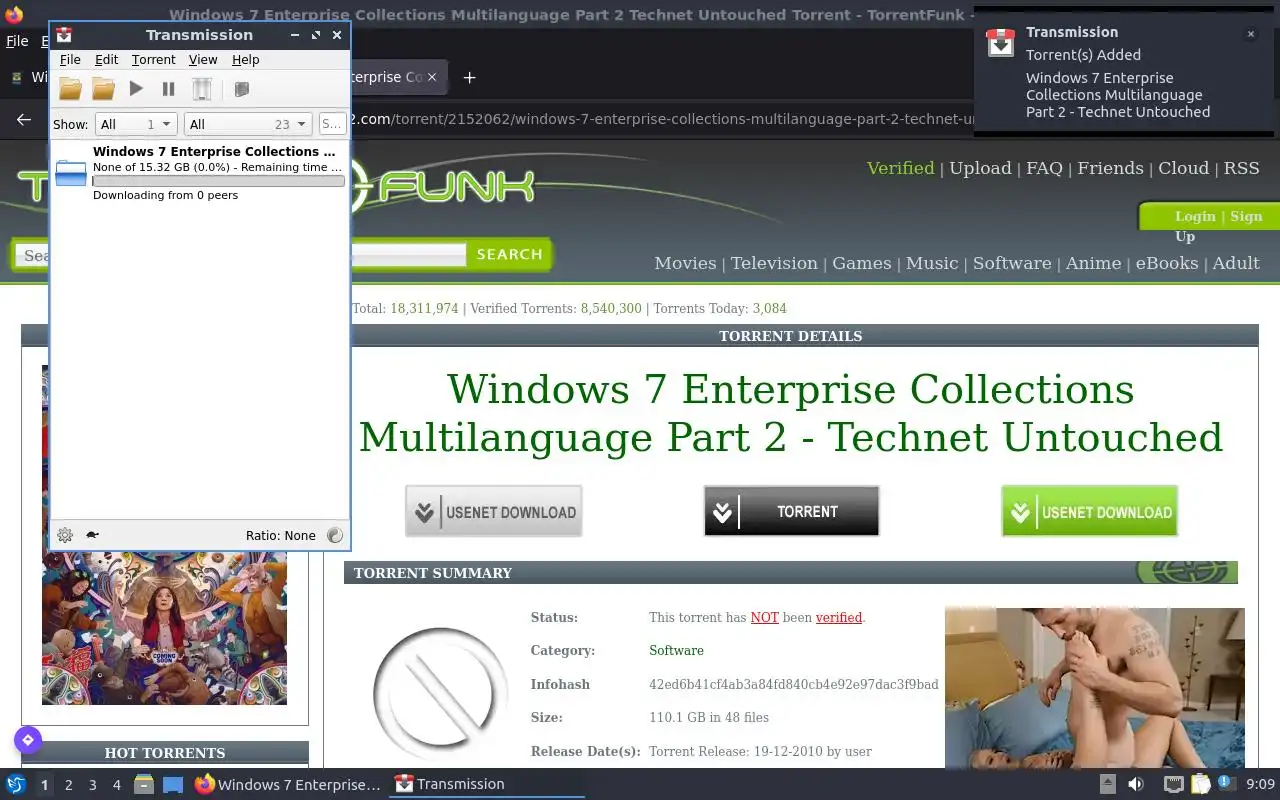Click 'Ratio: None' in Transmission status bar
Viewport: 1280px width, 800px height.
tap(281, 535)
